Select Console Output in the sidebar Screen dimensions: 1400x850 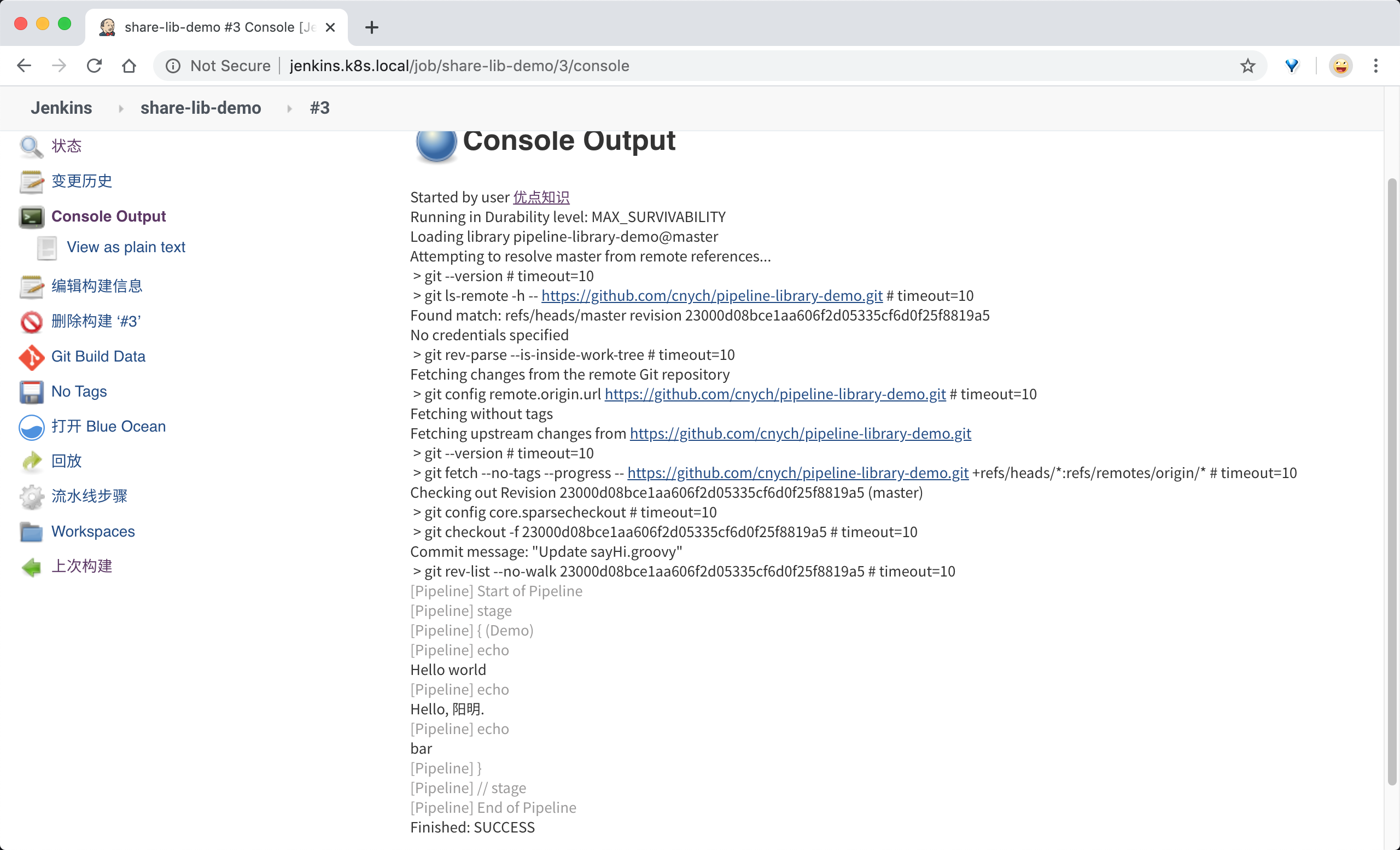[x=108, y=216]
